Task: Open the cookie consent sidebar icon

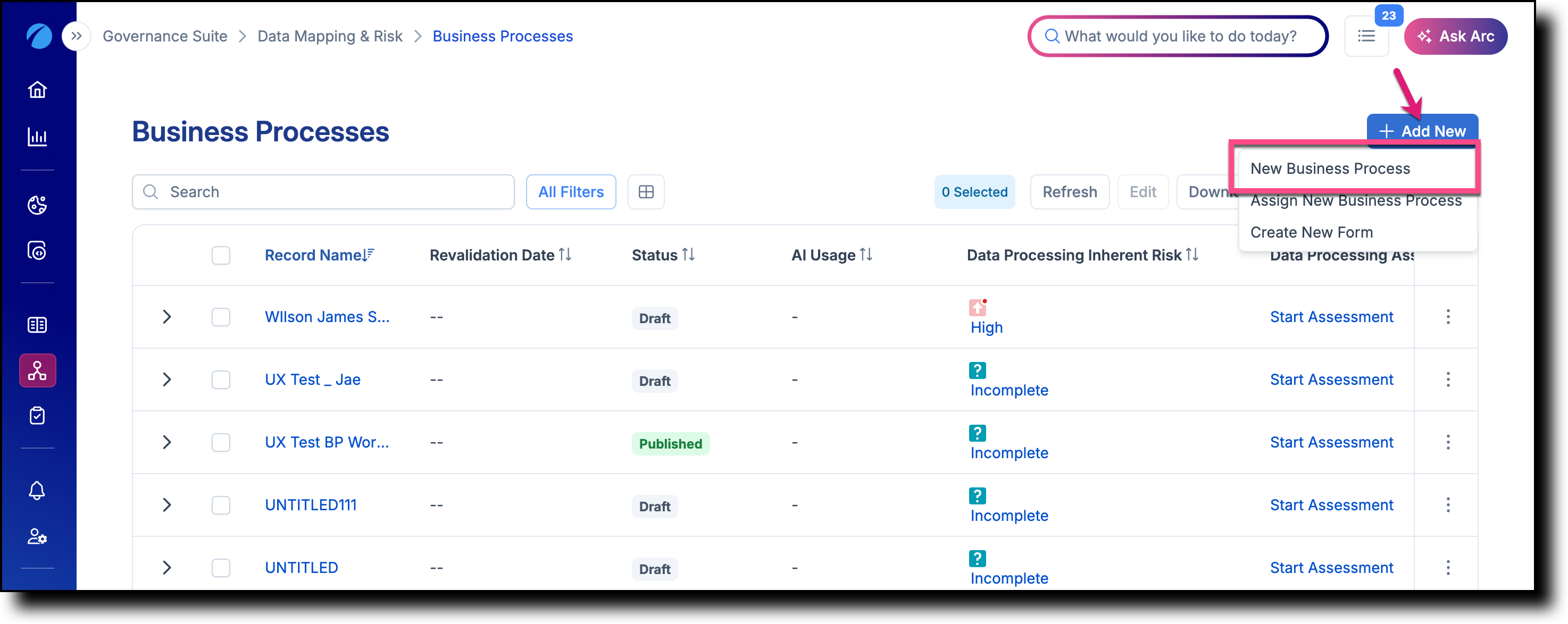Action: click(x=37, y=205)
